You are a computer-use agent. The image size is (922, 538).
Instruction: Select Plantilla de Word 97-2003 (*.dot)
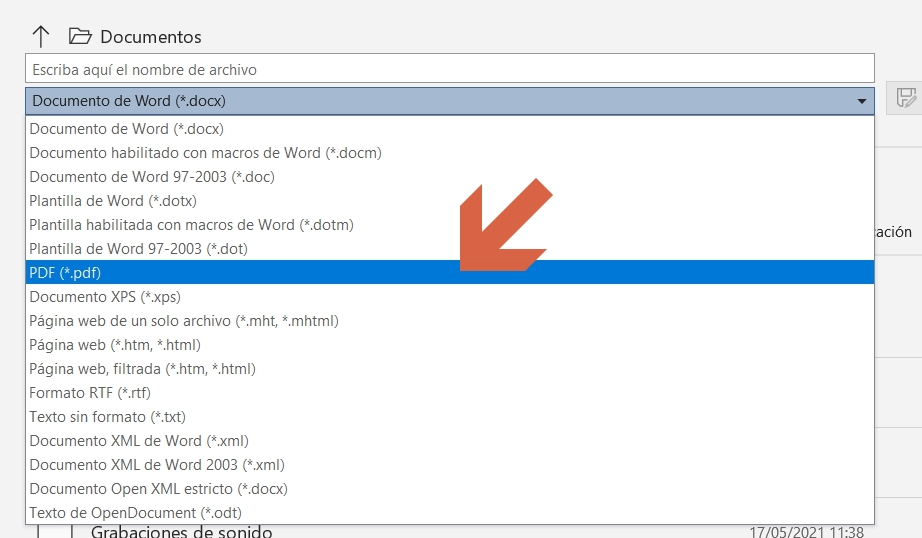[450, 249]
